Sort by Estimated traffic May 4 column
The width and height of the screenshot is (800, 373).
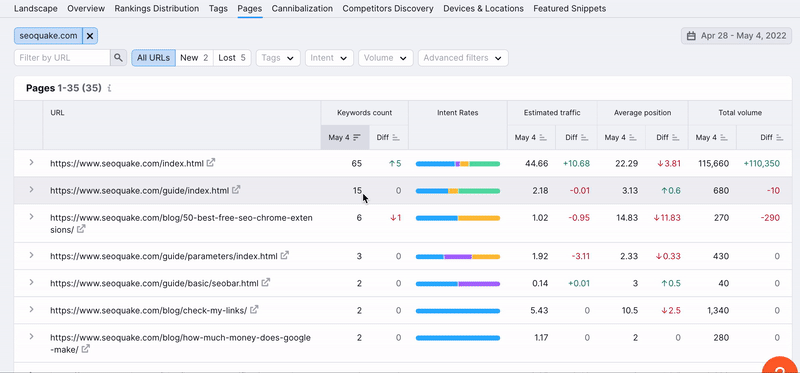point(530,138)
